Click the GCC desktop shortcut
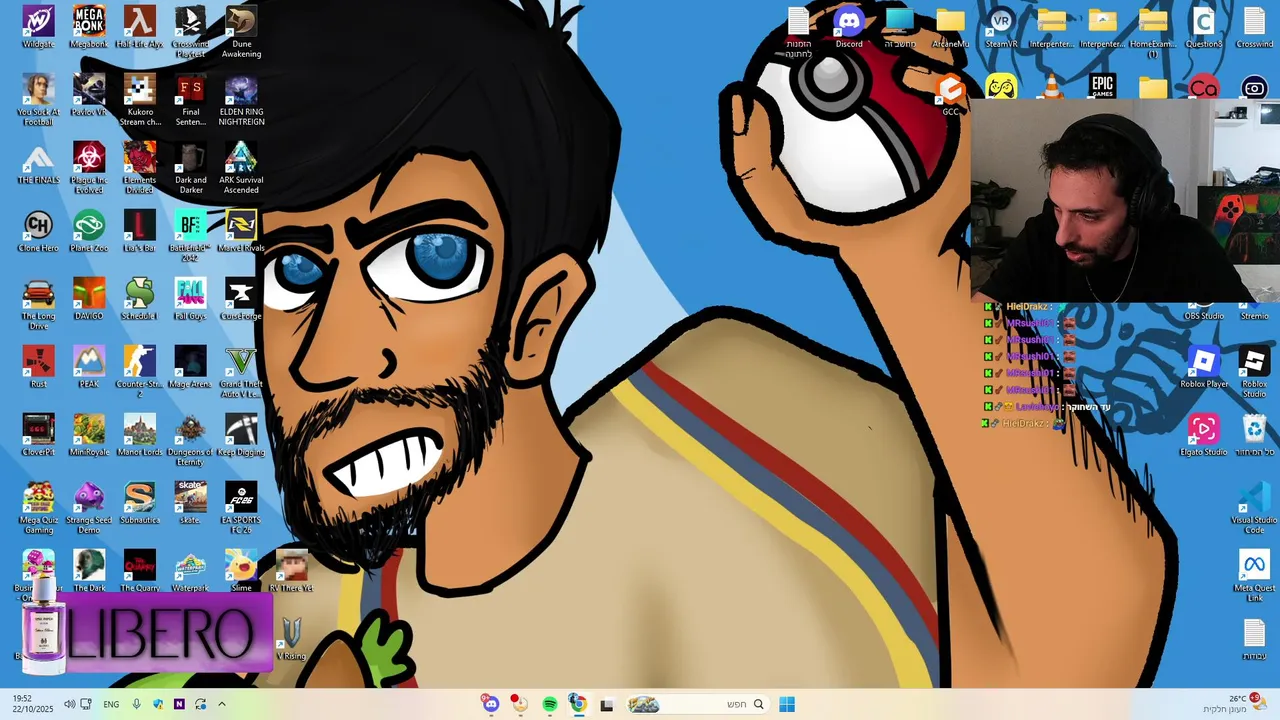Viewport: 1280px width, 720px height. click(x=950, y=96)
